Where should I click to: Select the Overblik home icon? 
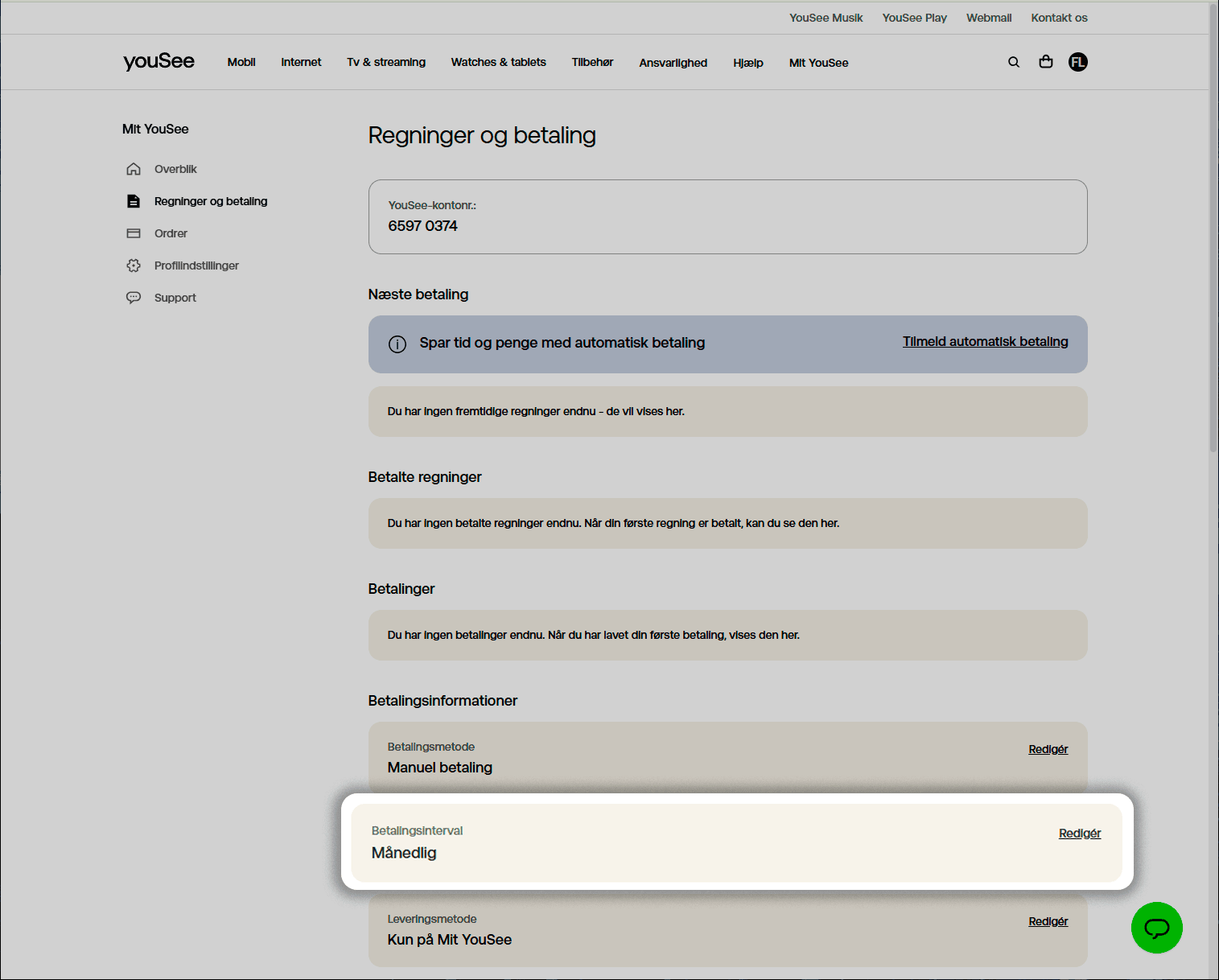click(134, 169)
